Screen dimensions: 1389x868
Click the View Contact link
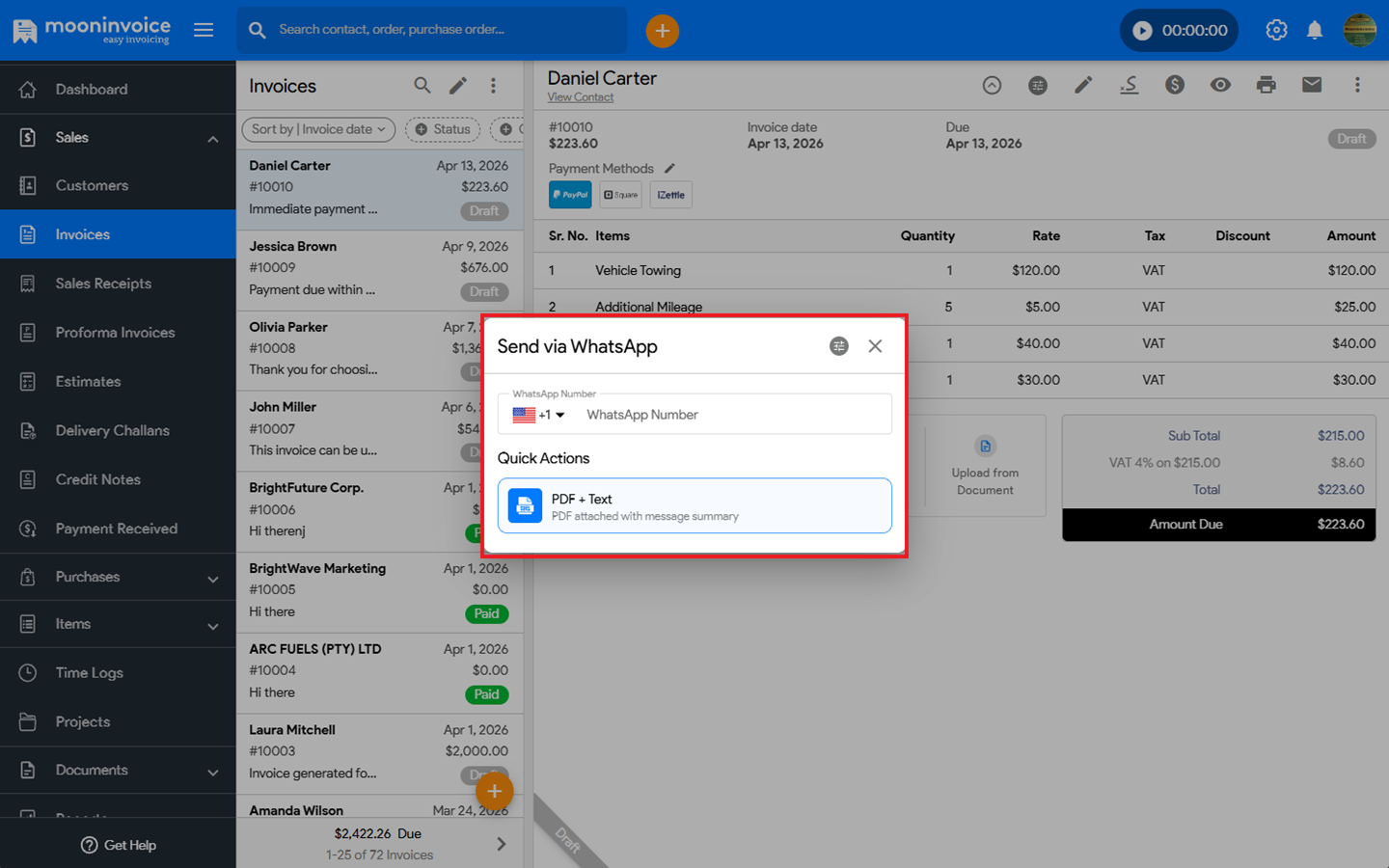click(x=580, y=97)
